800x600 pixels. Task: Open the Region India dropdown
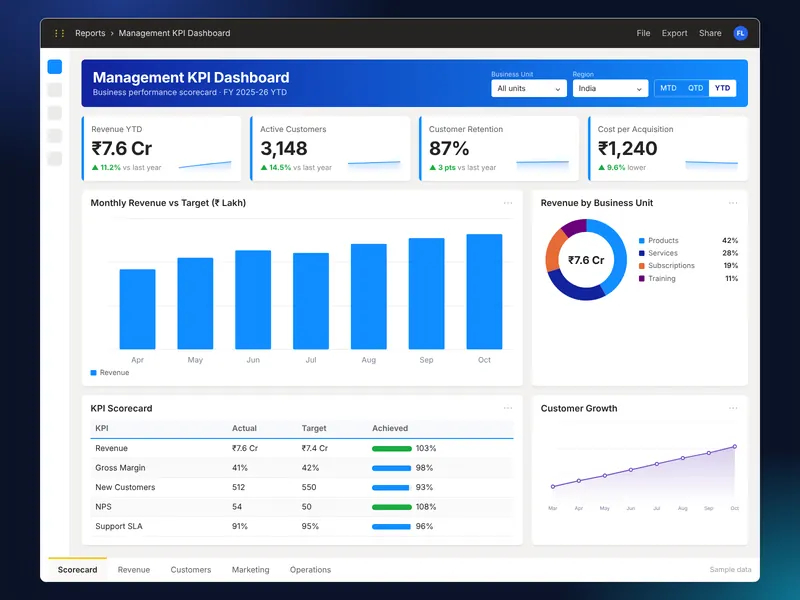(x=610, y=88)
